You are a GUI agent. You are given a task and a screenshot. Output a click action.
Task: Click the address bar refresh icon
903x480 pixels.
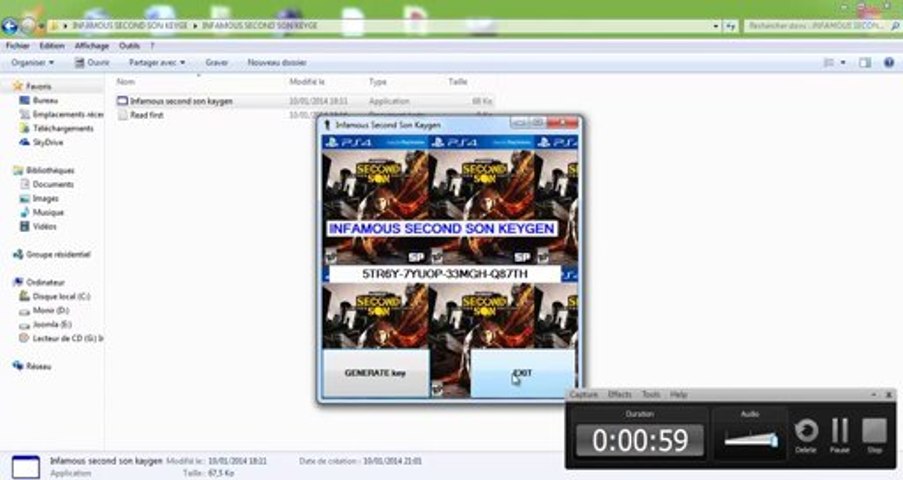click(730, 26)
